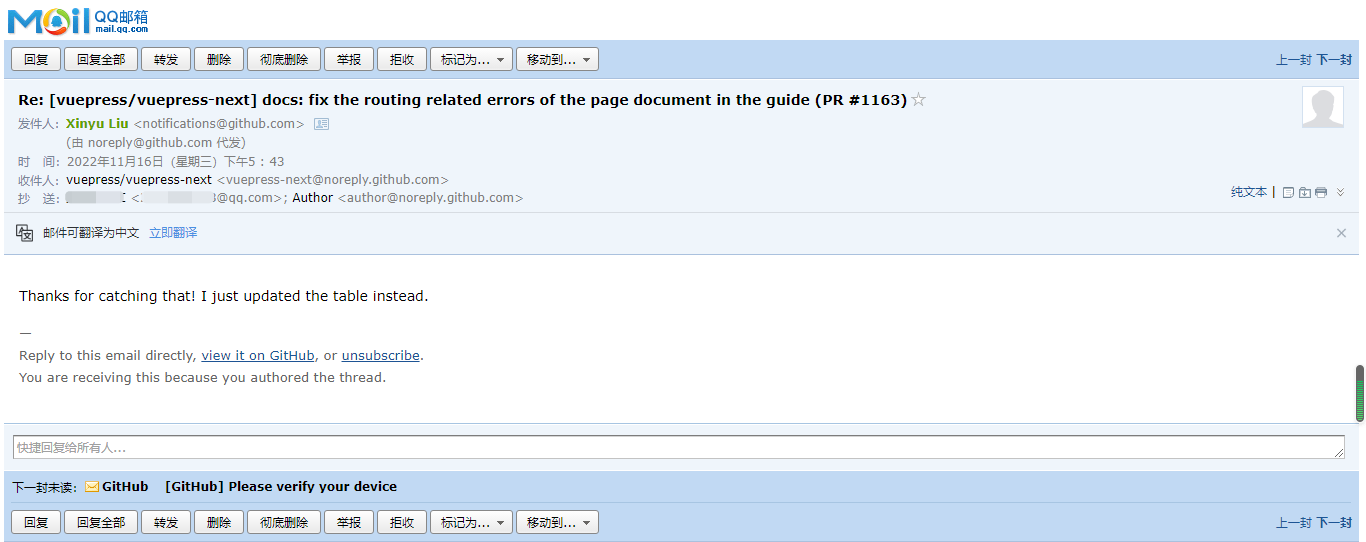The width and height of the screenshot is (1366, 542).
Task: Print the email using the printer icon
Action: click(x=1321, y=192)
